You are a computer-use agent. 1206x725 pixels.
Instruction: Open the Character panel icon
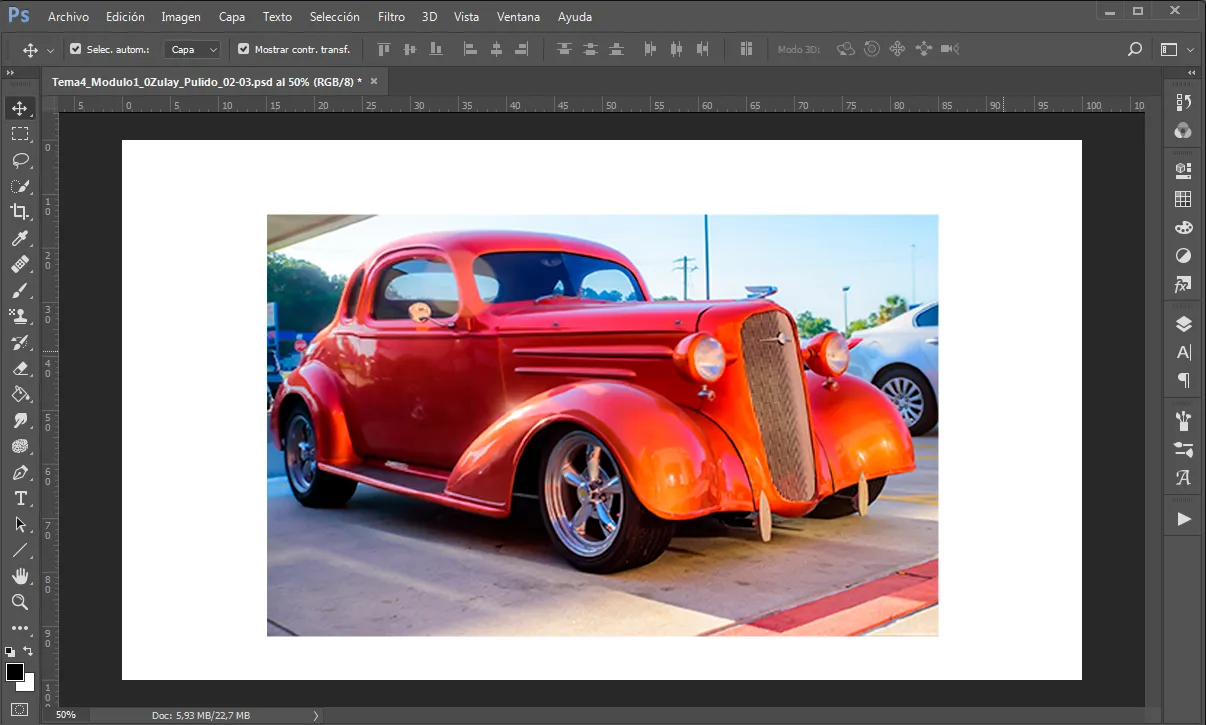[1184, 352]
